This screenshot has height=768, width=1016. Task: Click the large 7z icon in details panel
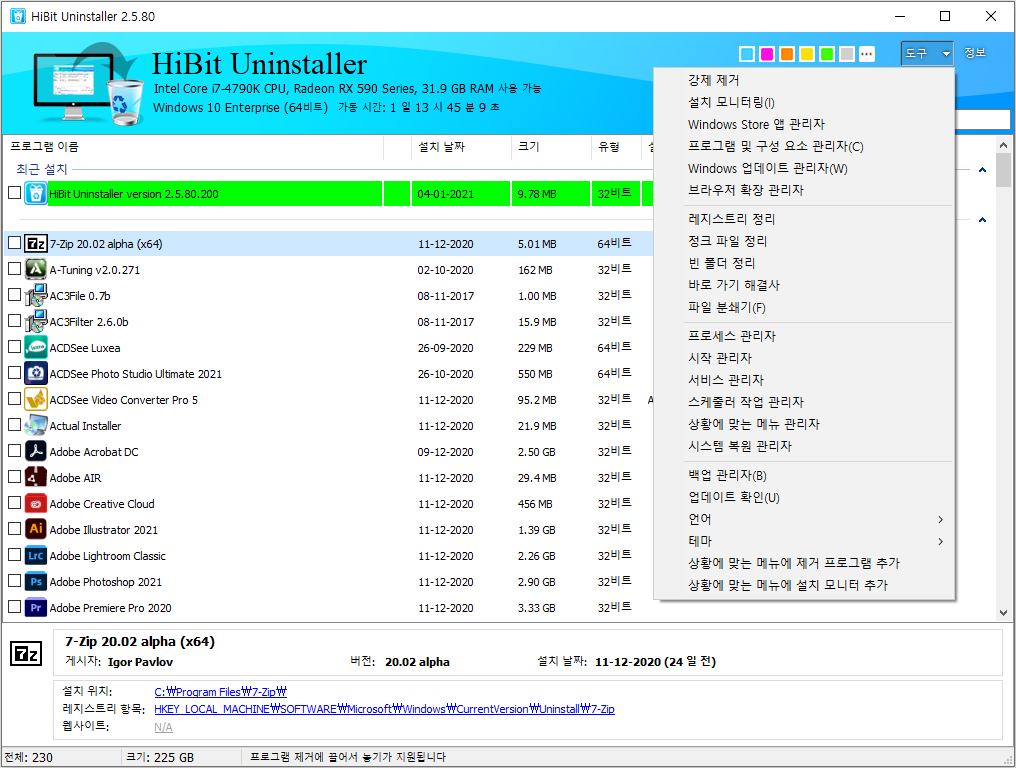[27, 653]
